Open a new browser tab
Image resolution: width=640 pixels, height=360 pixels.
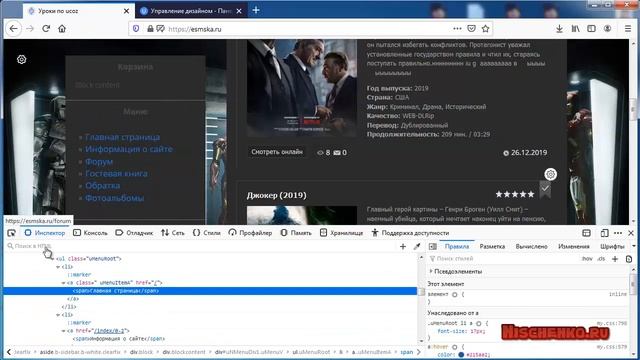tap(256, 10)
